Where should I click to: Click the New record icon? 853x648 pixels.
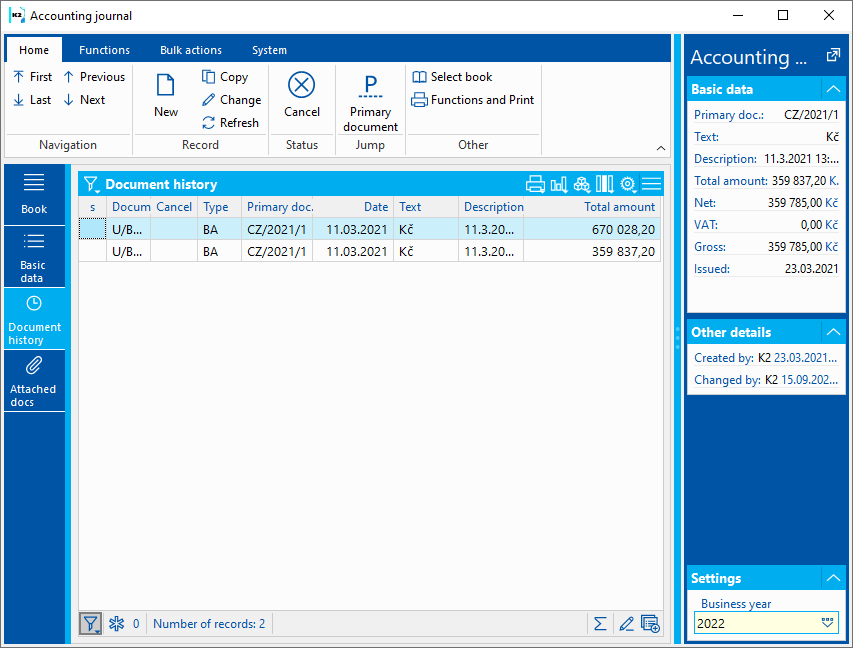166,96
